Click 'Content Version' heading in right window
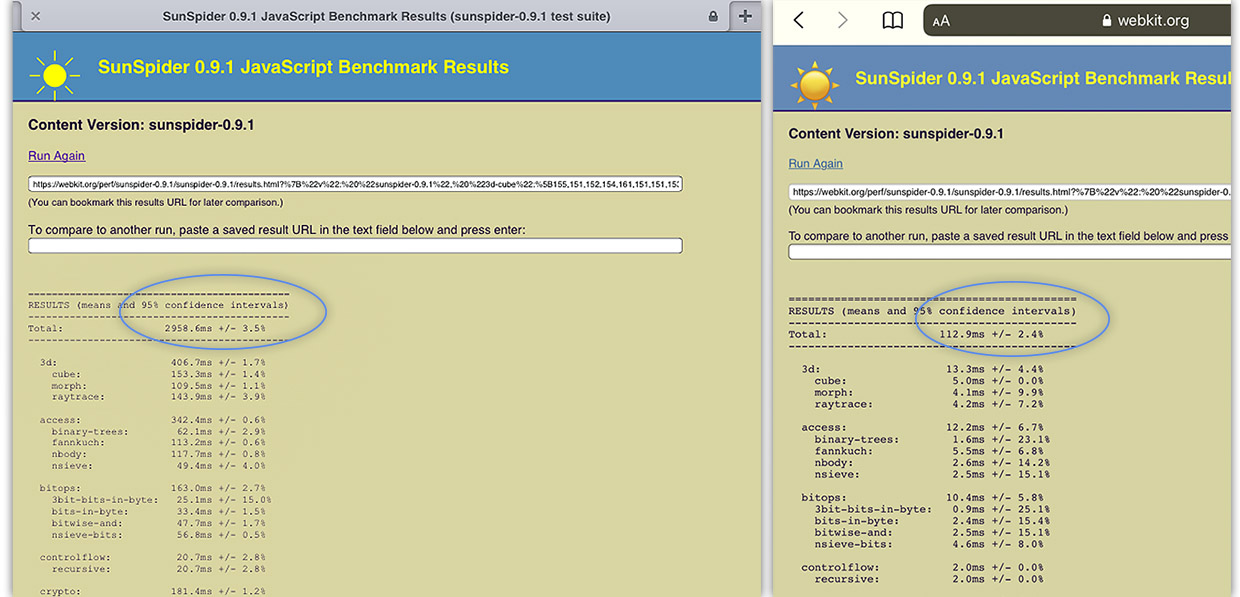 (896, 133)
